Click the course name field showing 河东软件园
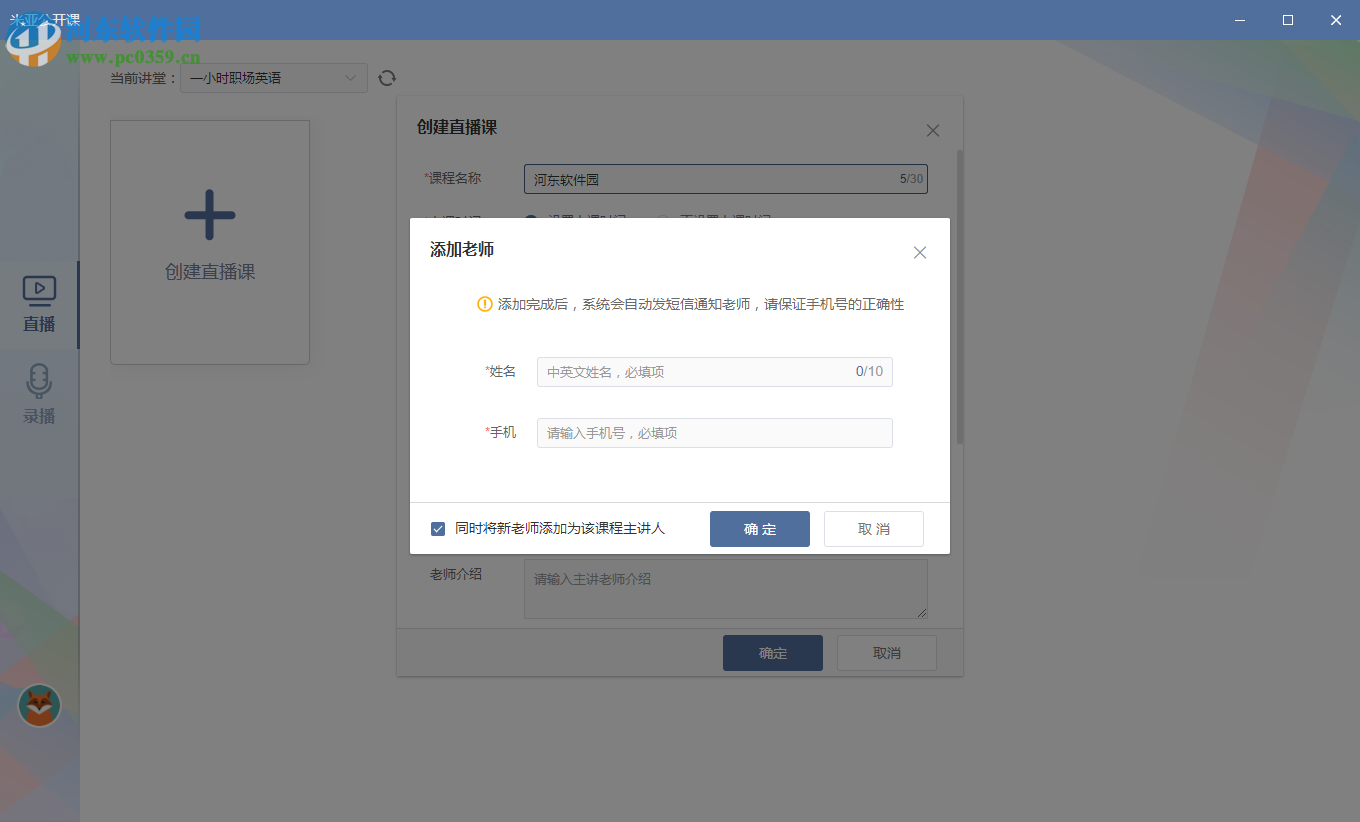 [x=726, y=178]
